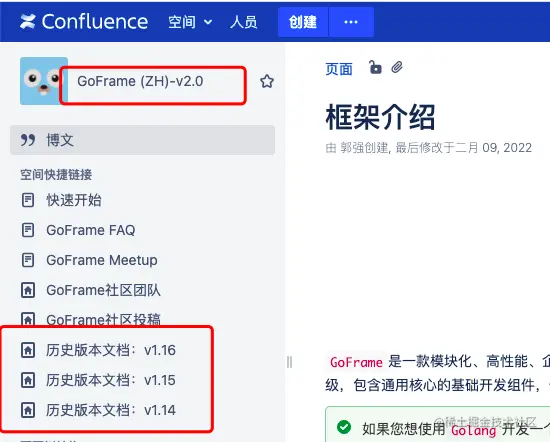The height and width of the screenshot is (442, 550).
Task: Open the 页面 breadcrumb link
Action: click(x=339, y=69)
